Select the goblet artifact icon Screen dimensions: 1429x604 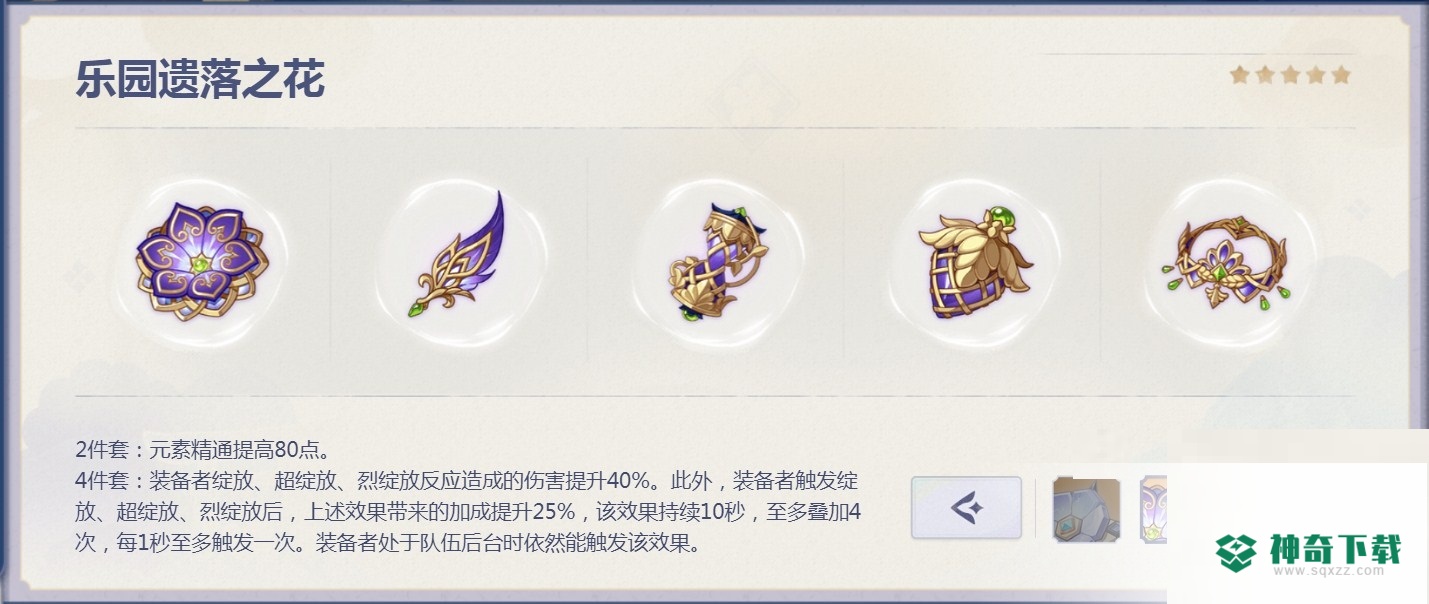click(x=971, y=263)
